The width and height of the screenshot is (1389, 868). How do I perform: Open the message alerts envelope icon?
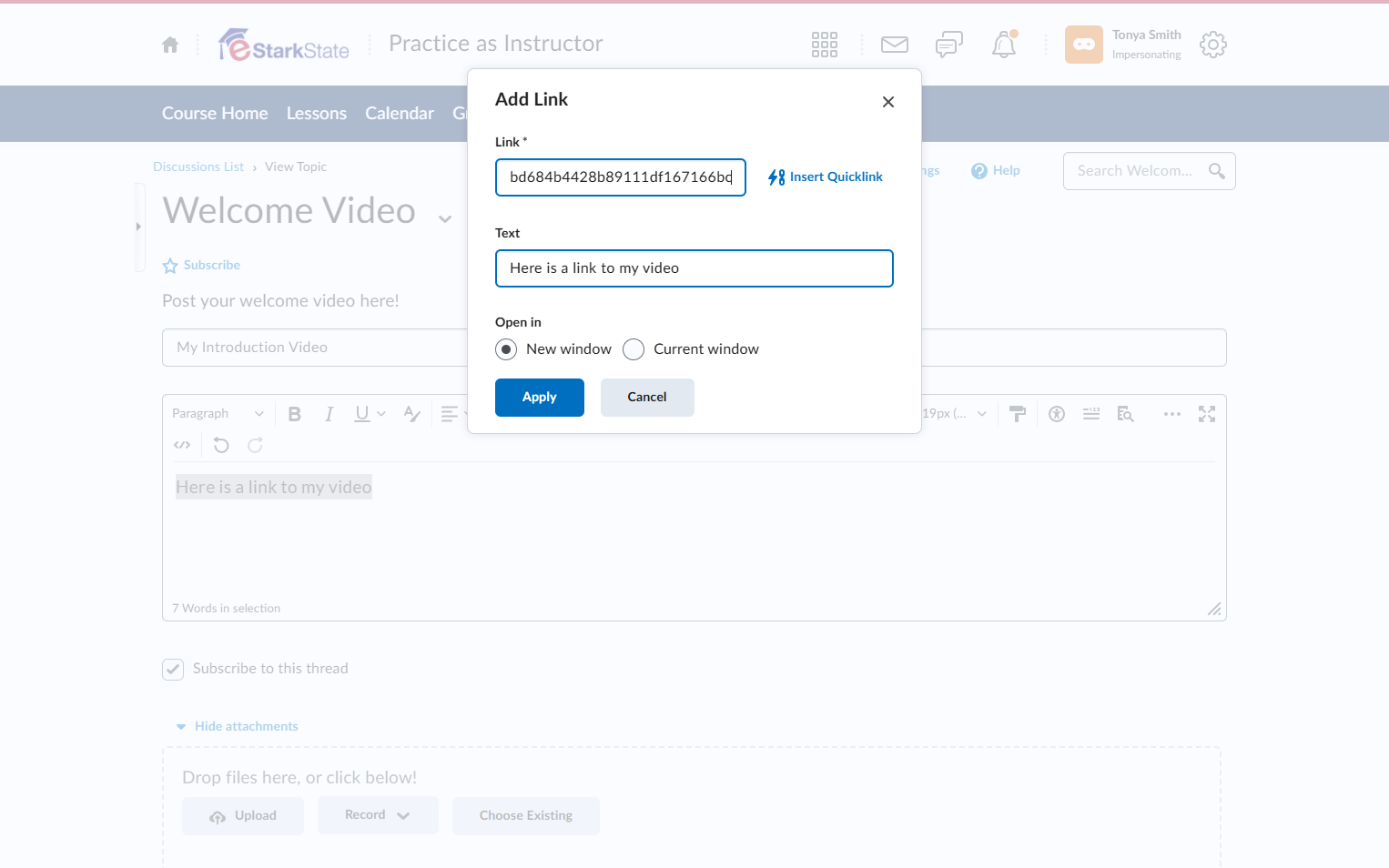(895, 45)
